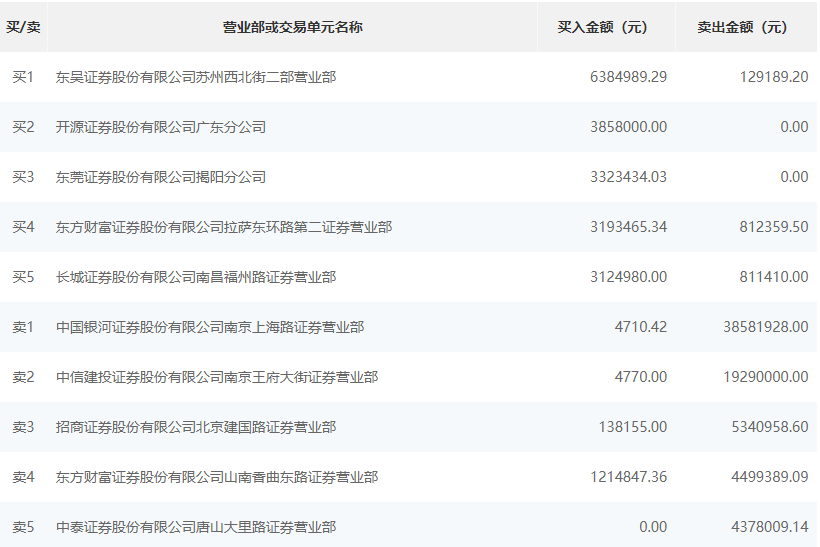Select the 卖4 row label

coord(23,477)
